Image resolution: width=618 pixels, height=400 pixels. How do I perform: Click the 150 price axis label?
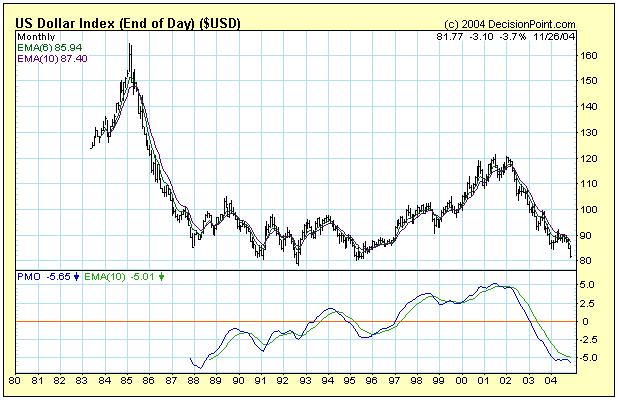coord(589,81)
